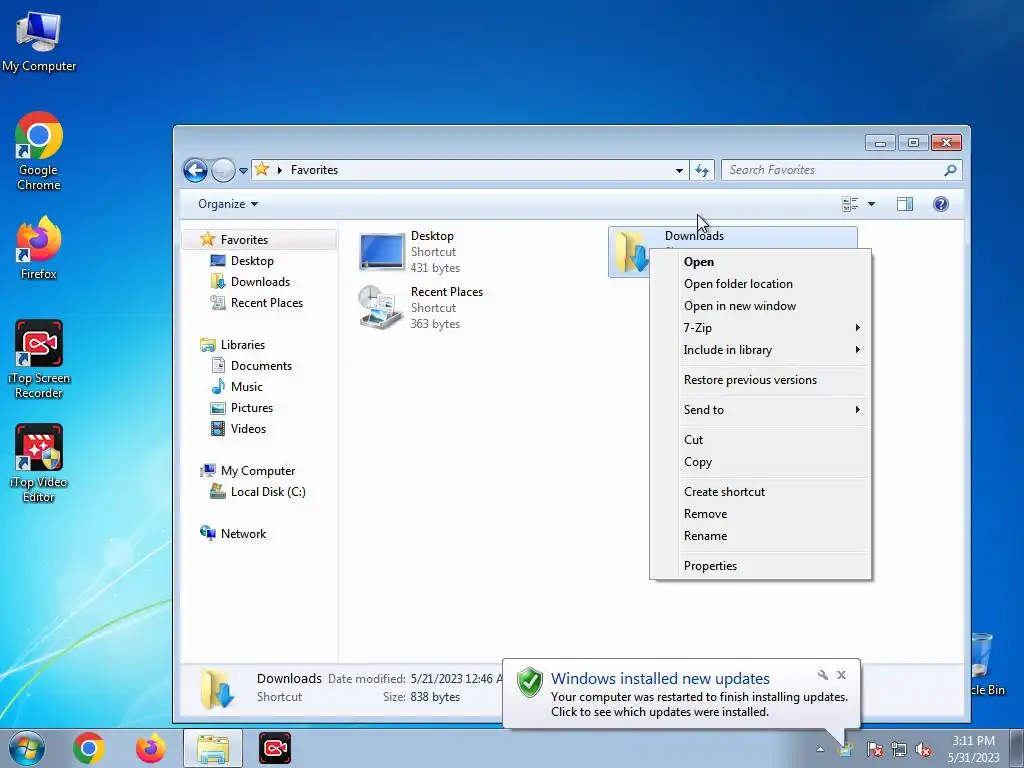Select Local Disk (C:) in sidebar
Image resolution: width=1024 pixels, height=768 pixels.
pyautogui.click(x=268, y=492)
